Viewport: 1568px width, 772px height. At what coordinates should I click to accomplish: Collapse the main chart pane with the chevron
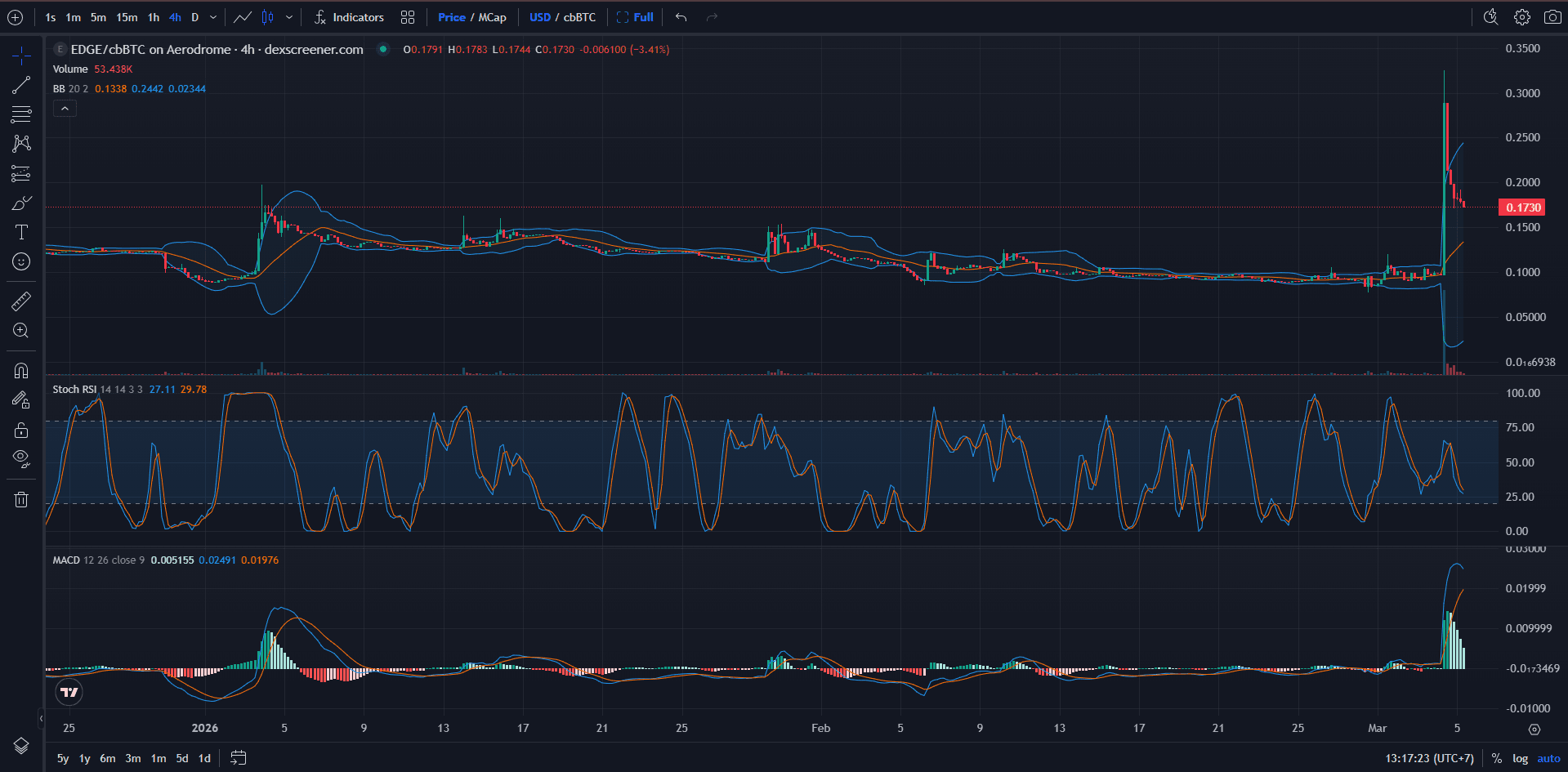click(65, 108)
